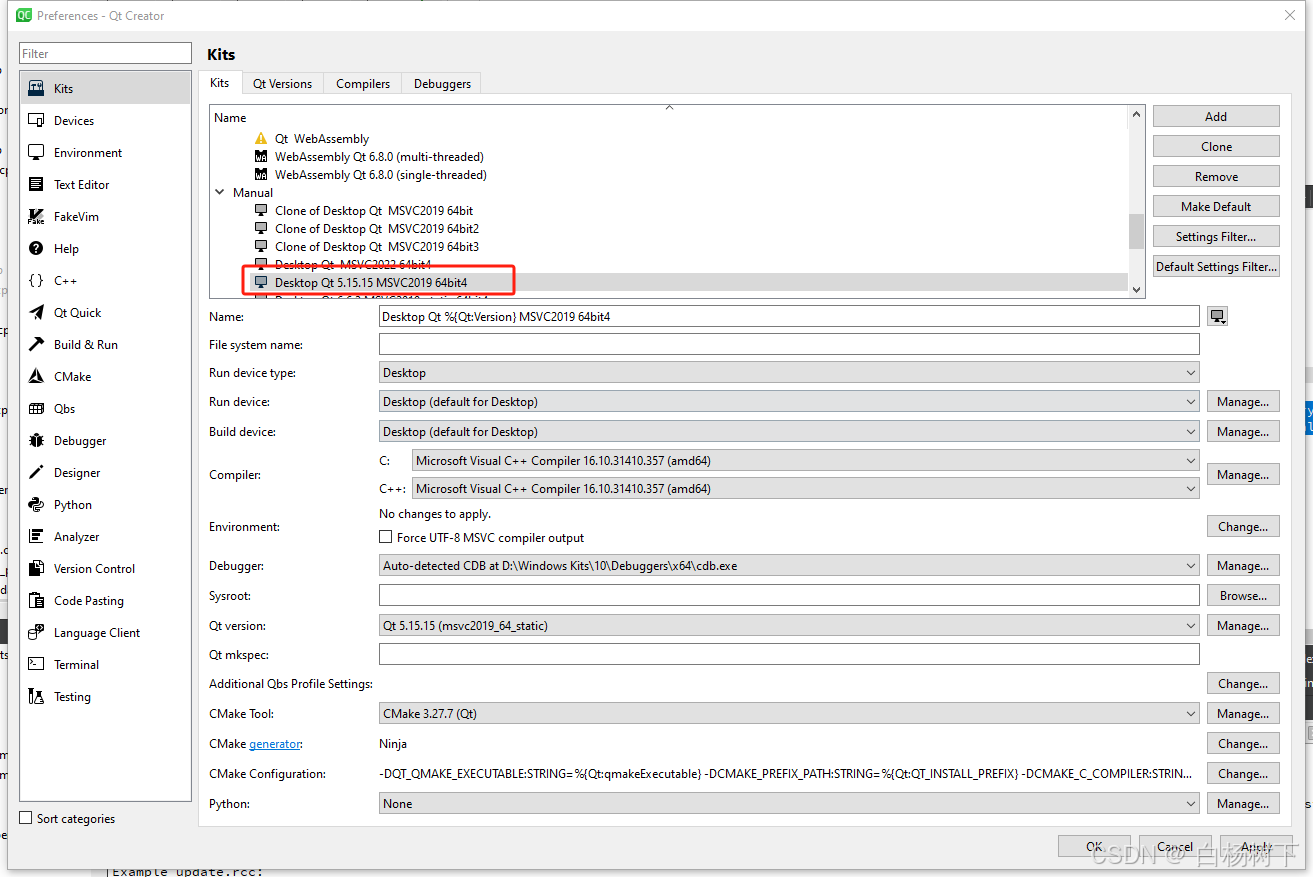This screenshot has width=1313, height=877.
Task: Click the Qt mkspec input field
Action: coord(789,655)
